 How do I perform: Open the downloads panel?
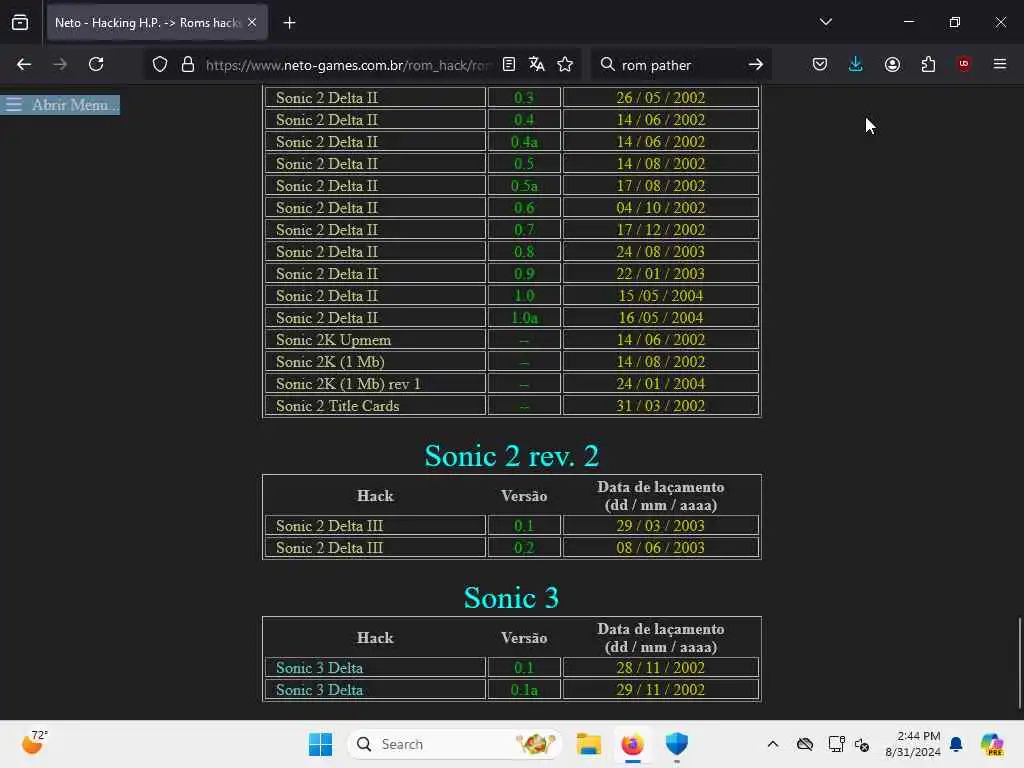click(x=856, y=64)
